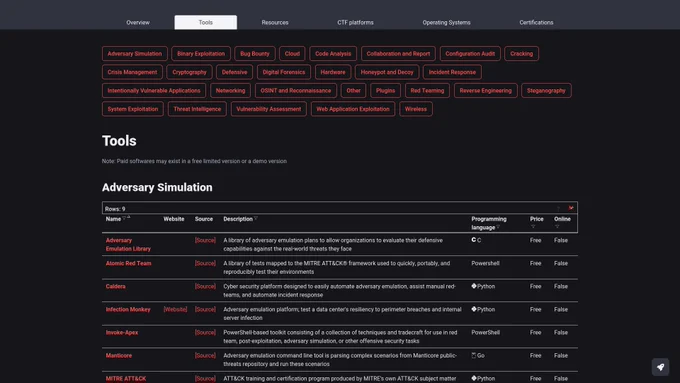Go to the Cracking category
The height and width of the screenshot is (383, 680).
pyautogui.click(x=521, y=54)
